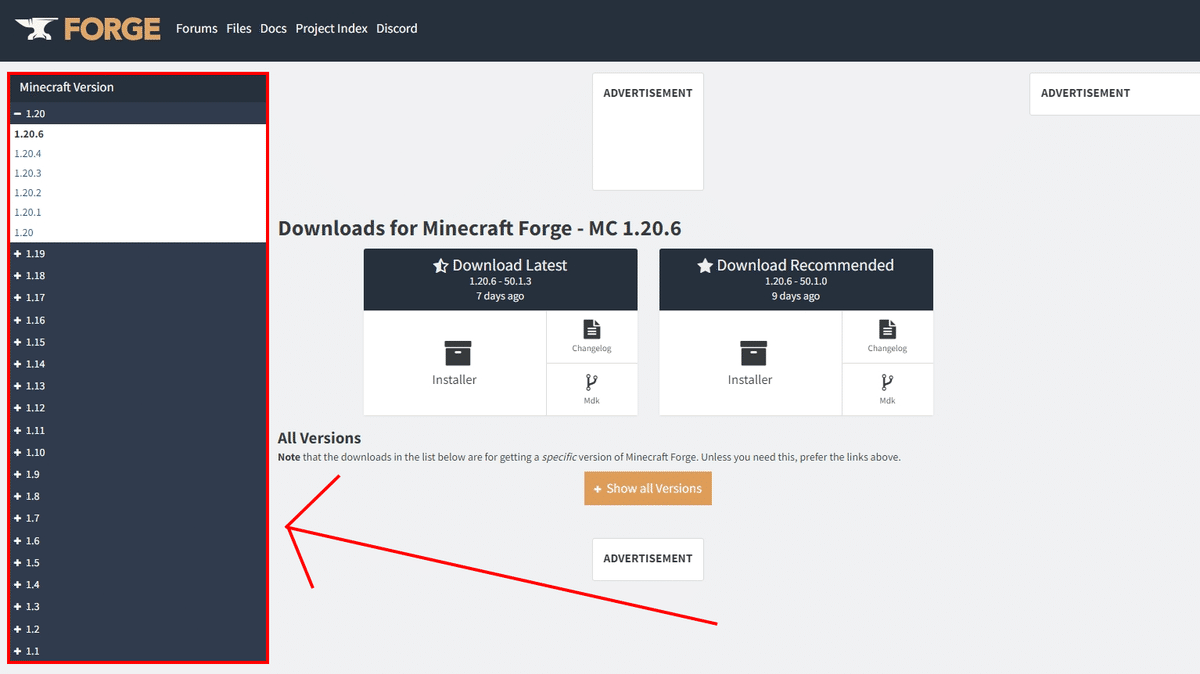
Task: Click the star icon beside Download Latest
Action: coord(440,266)
